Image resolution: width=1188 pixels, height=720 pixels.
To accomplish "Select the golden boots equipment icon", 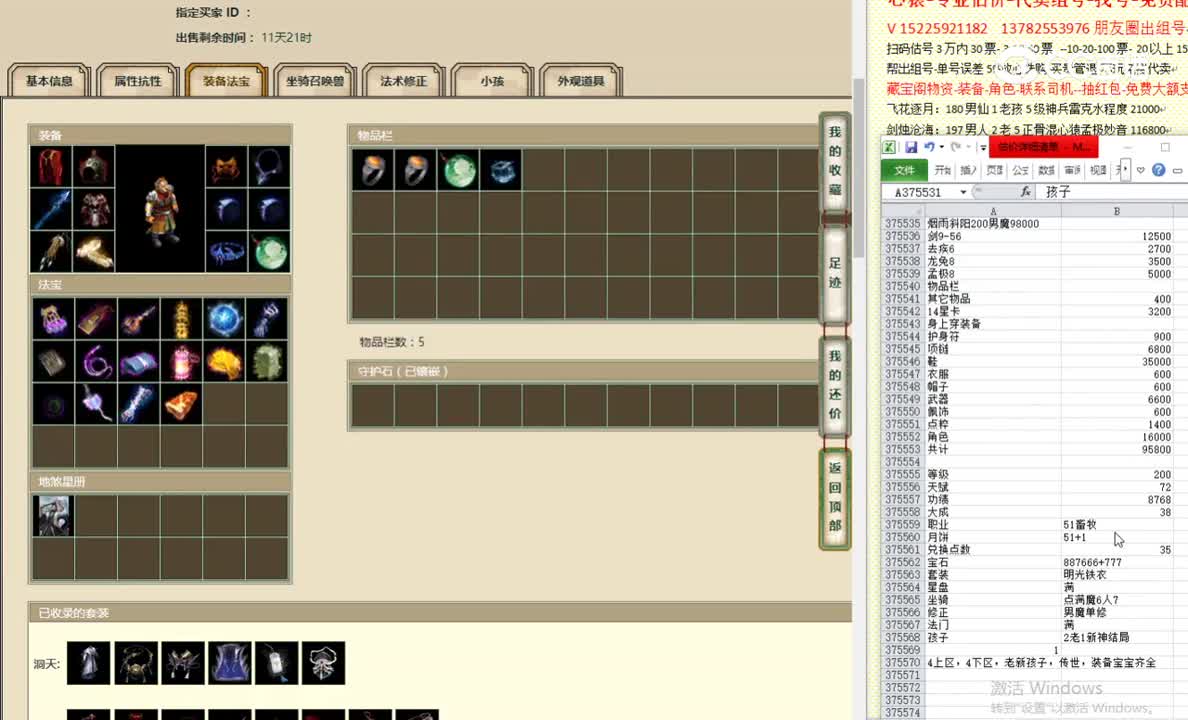I will click(94, 252).
